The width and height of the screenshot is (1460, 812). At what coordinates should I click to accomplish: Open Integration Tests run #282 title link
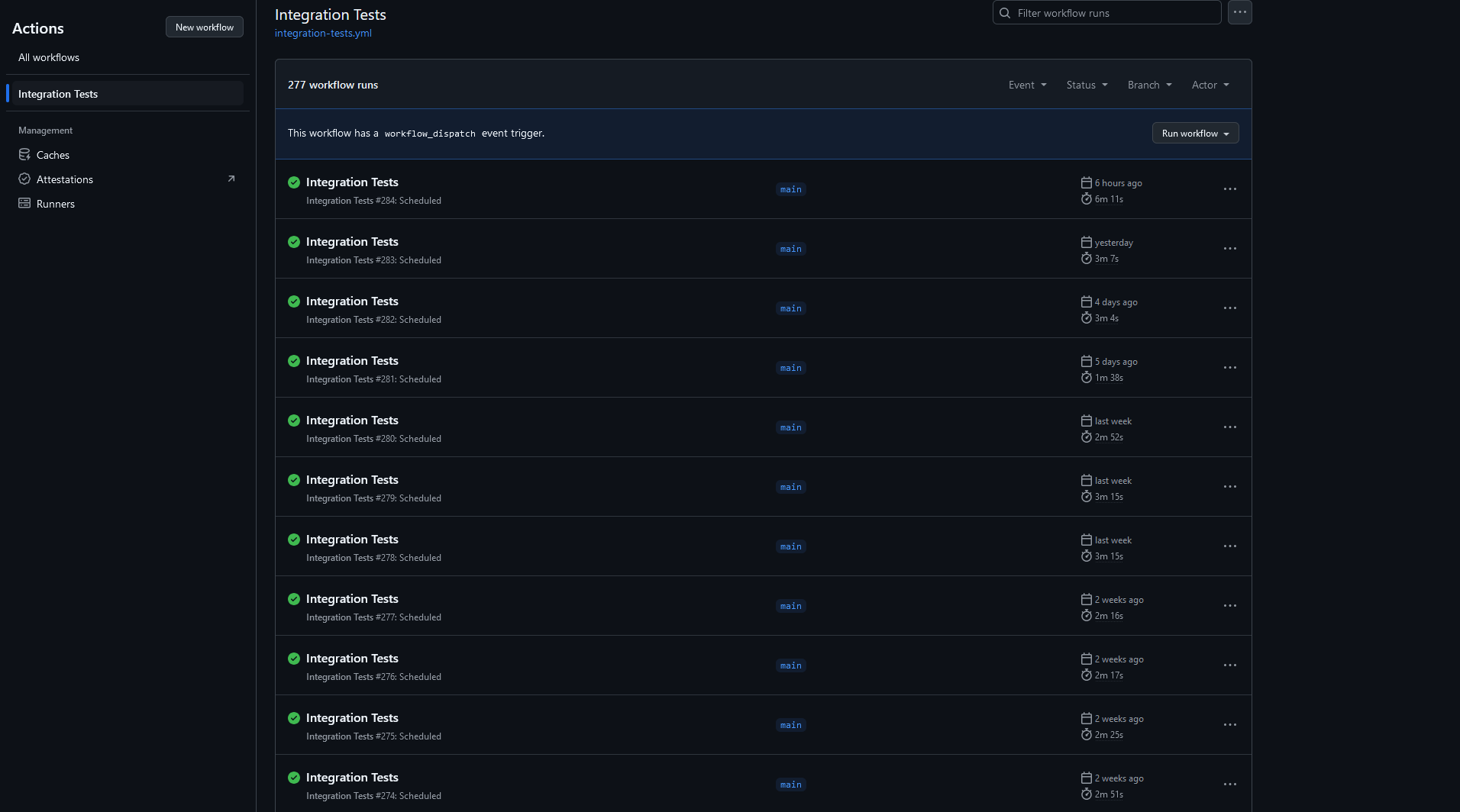pyautogui.click(x=352, y=301)
